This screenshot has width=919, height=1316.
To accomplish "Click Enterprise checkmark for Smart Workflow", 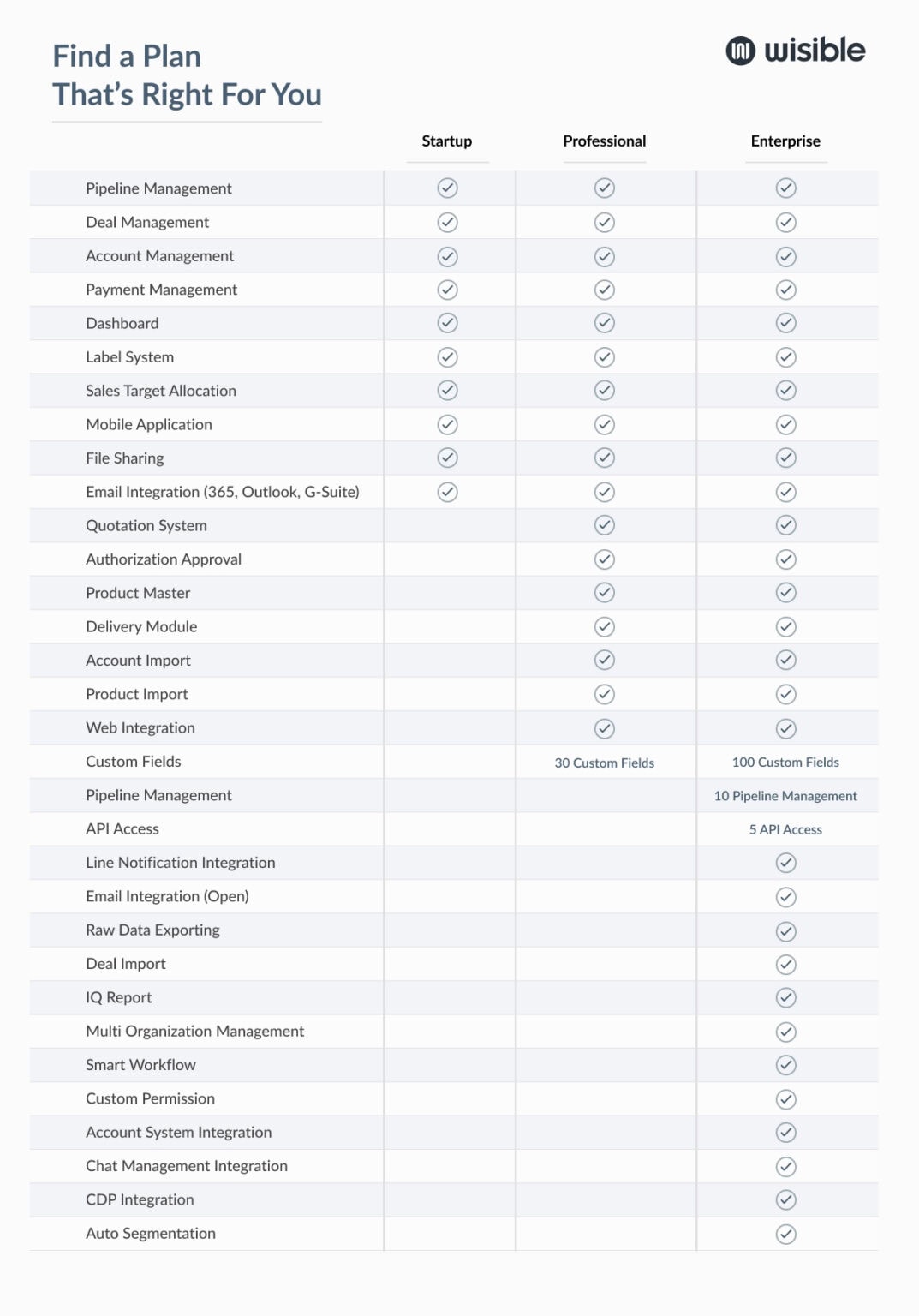I will pos(786,1065).
